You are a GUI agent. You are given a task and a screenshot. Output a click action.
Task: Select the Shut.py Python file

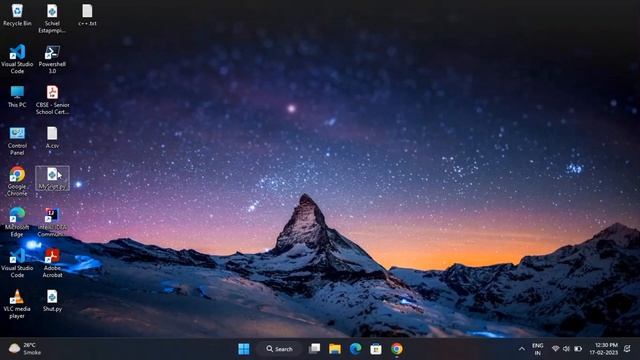click(52, 301)
